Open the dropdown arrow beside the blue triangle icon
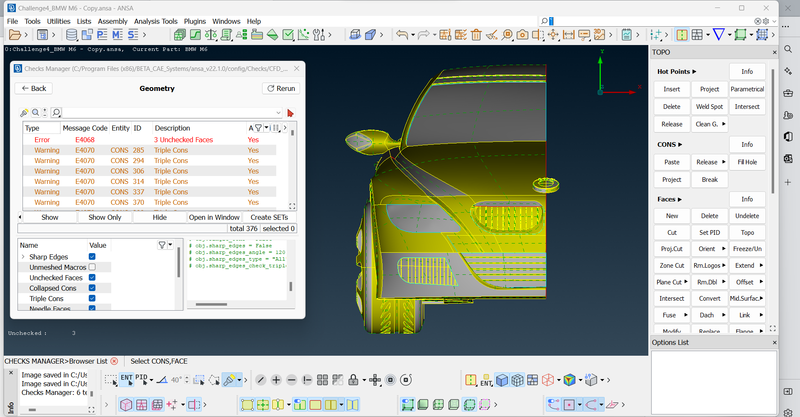This screenshot has height=417, width=800. click(730, 34)
